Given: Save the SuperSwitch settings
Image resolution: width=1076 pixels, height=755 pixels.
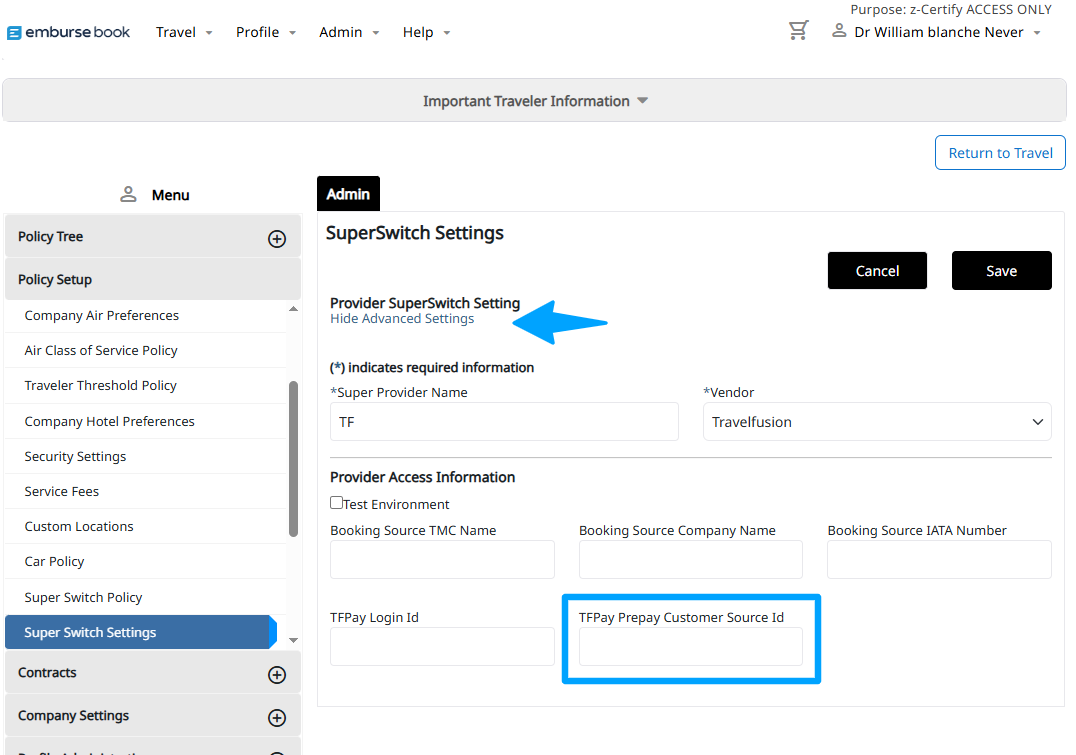Looking at the screenshot, I should point(1001,270).
